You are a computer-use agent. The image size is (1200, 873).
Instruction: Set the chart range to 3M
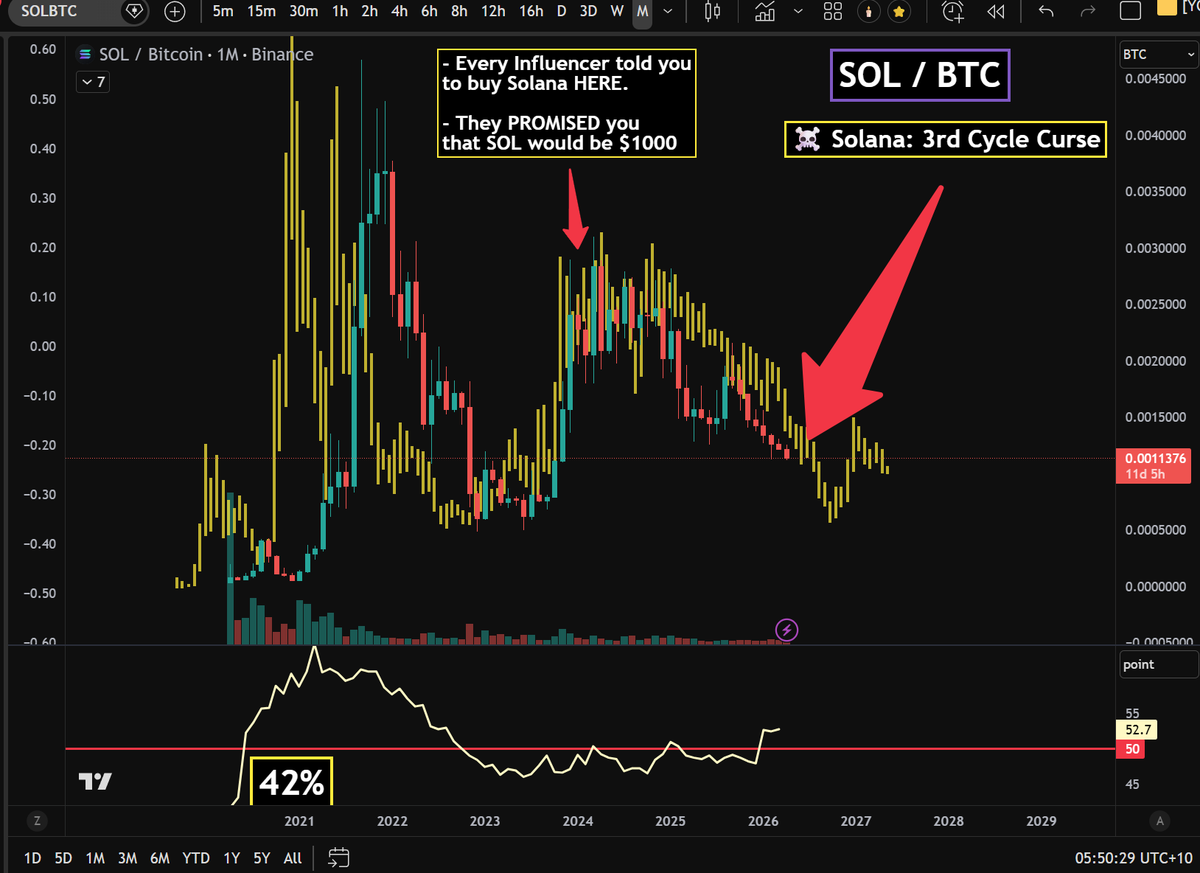tap(127, 857)
